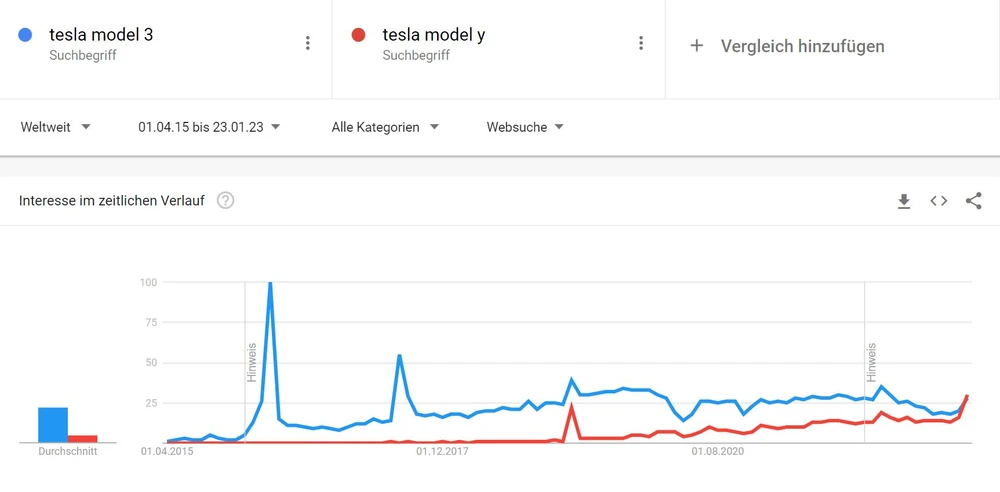Open options menu for tesla model 3
The image size is (1000, 492).
point(308,43)
